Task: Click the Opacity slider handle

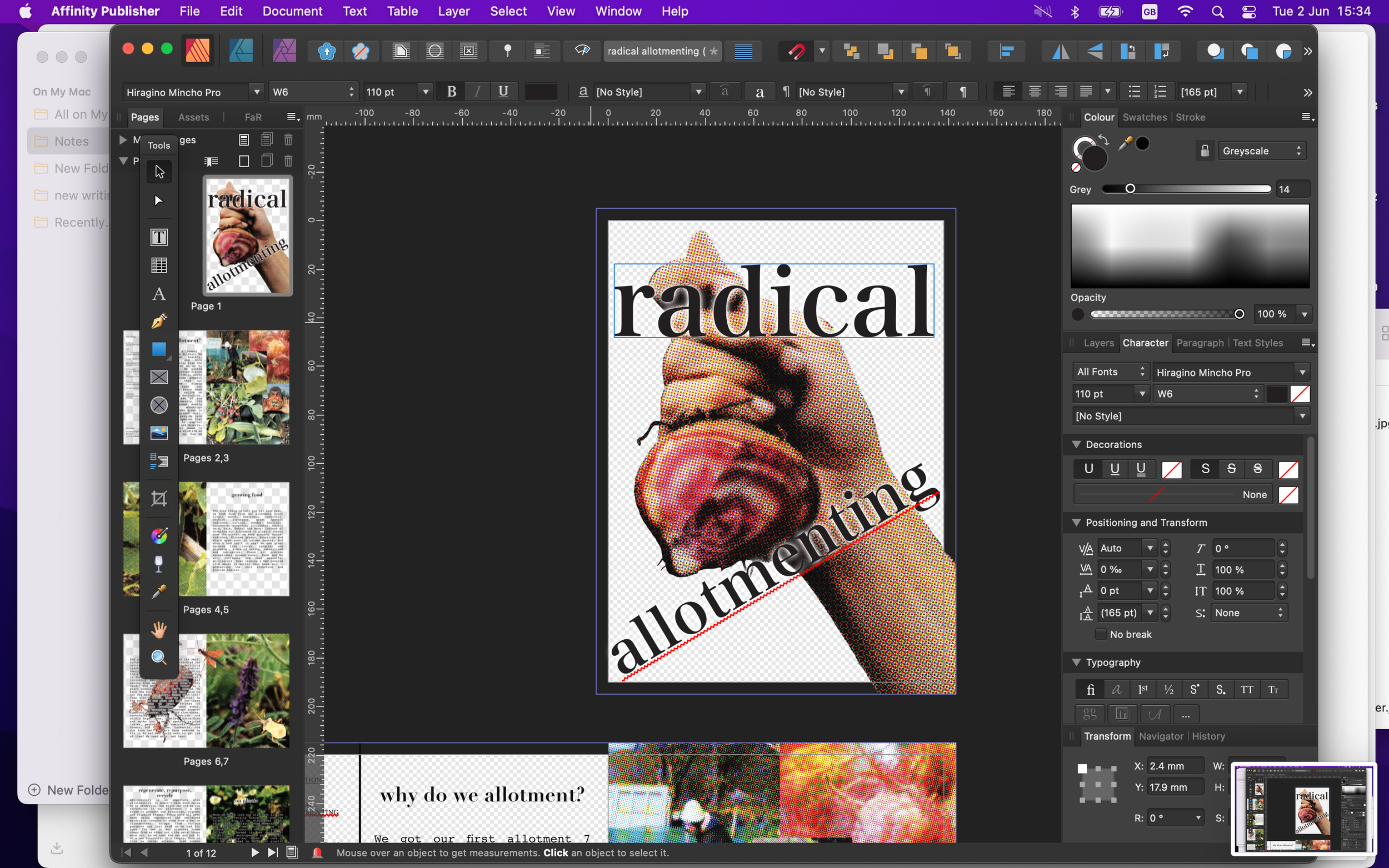Action: (x=1239, y=314)
